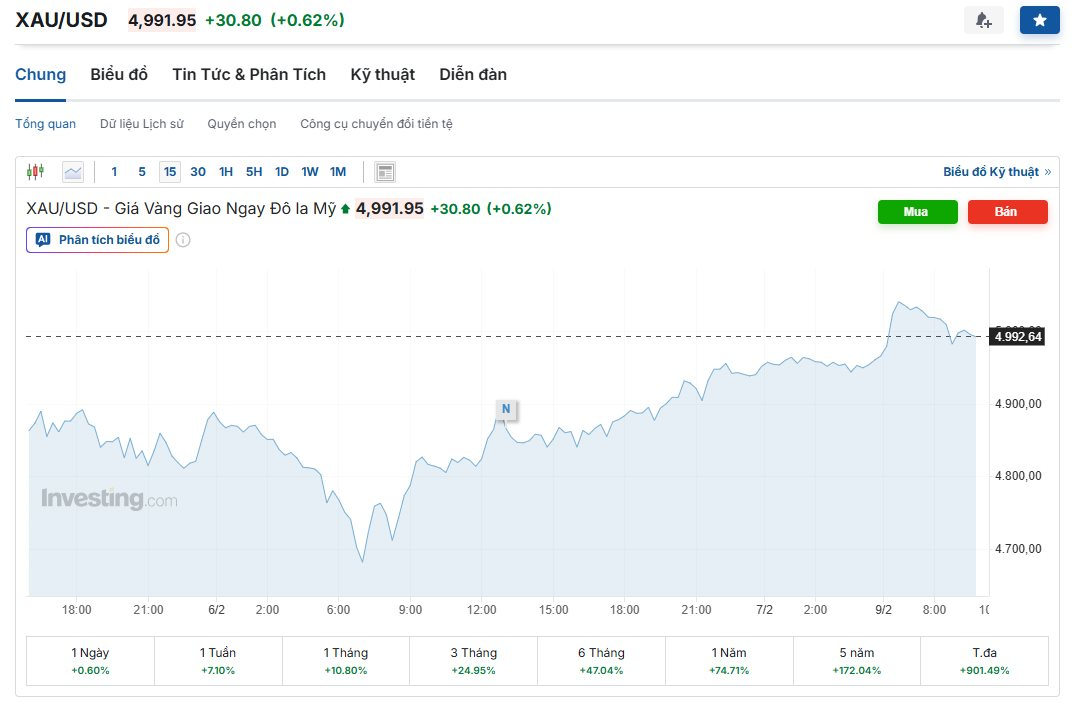This screenshot has height=724, width=1082.
Task: Select the 1 Năm time range
Action: point(728,661)
